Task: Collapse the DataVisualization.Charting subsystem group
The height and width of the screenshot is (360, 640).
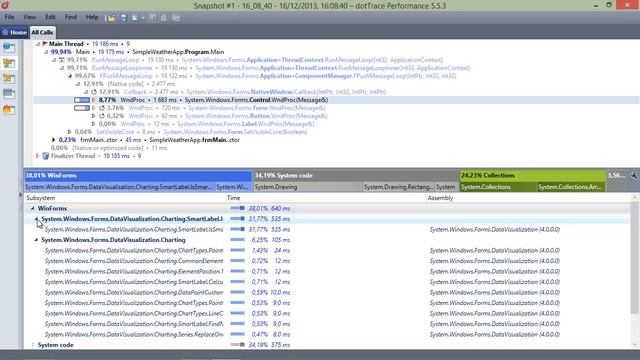Action: (x=36, y=240)
